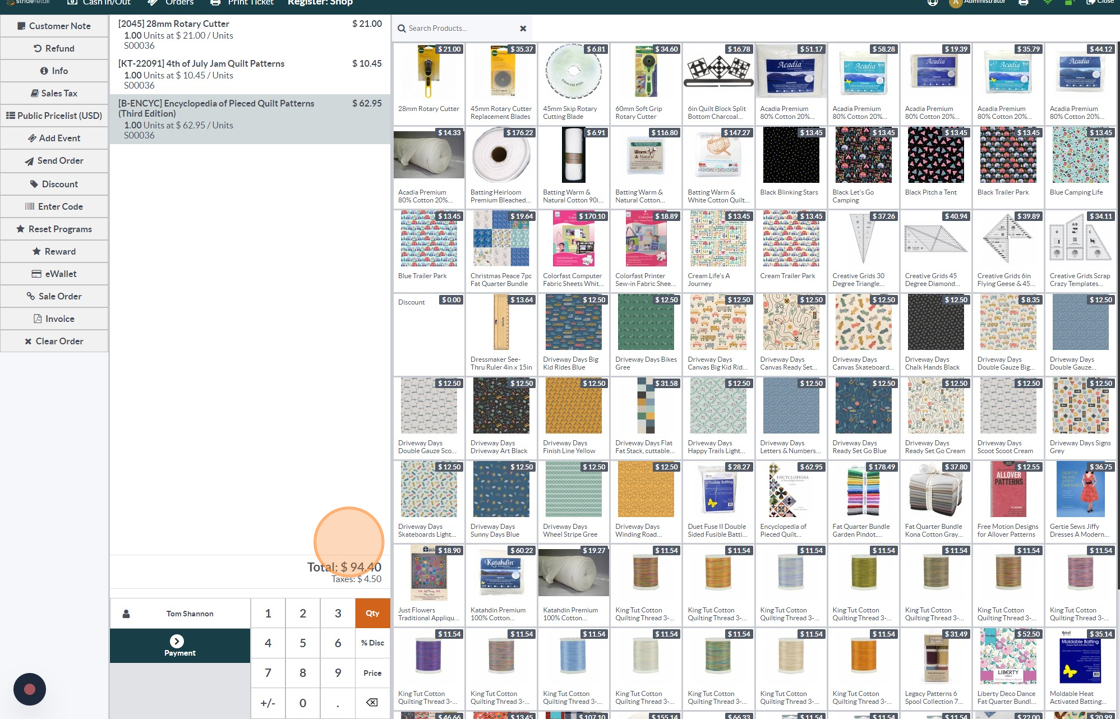Click the round record button at bottom left
The image size is (1120, 719).
29,690
